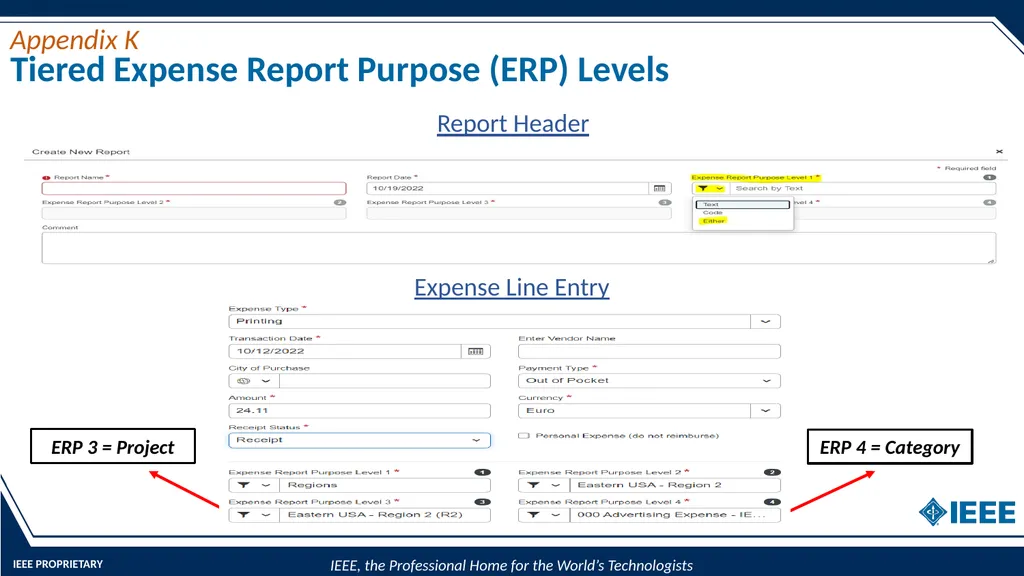Expand the Receipt Status dropdown
Screen dimensions: 1024x576
coord(476,440)
